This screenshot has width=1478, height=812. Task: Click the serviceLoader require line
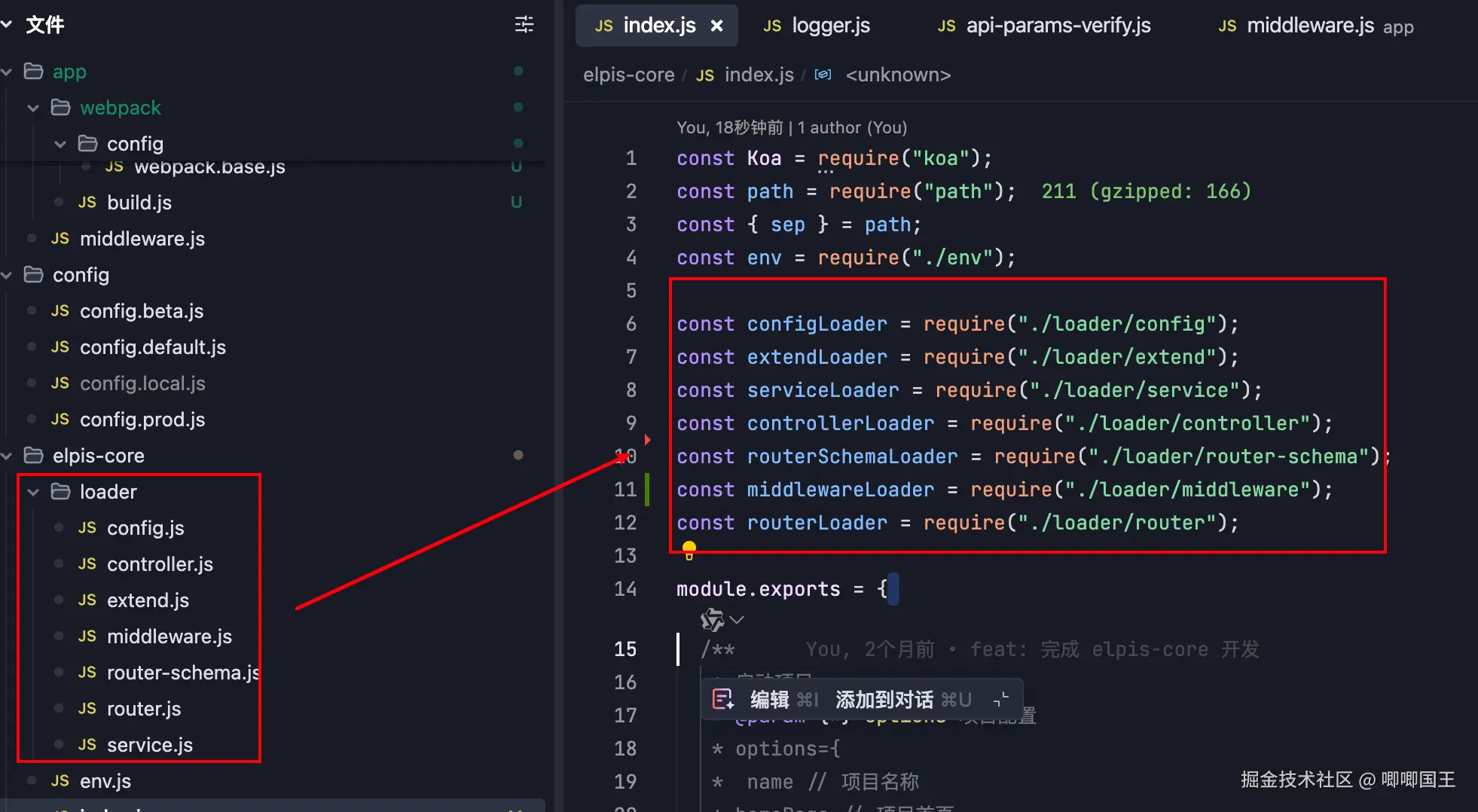969,390
